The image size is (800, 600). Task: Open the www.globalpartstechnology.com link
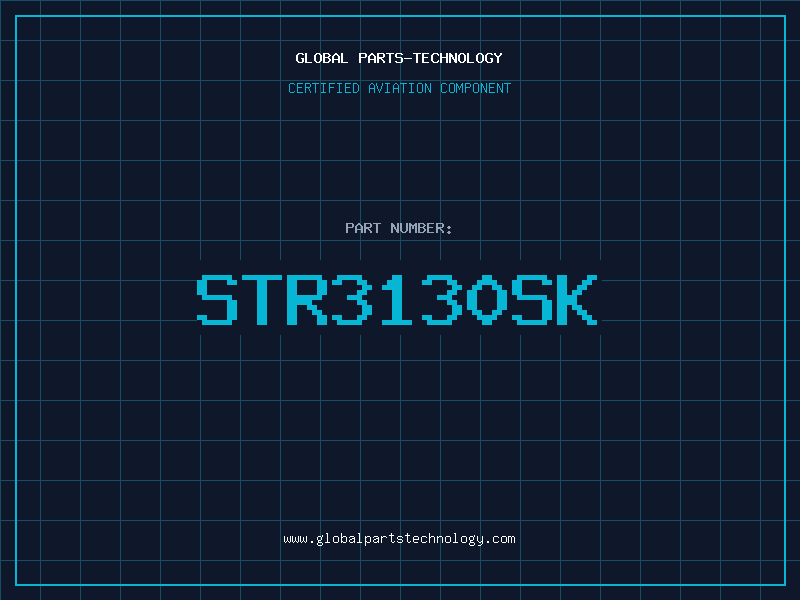pyautogui.click(x=399, y=539)
